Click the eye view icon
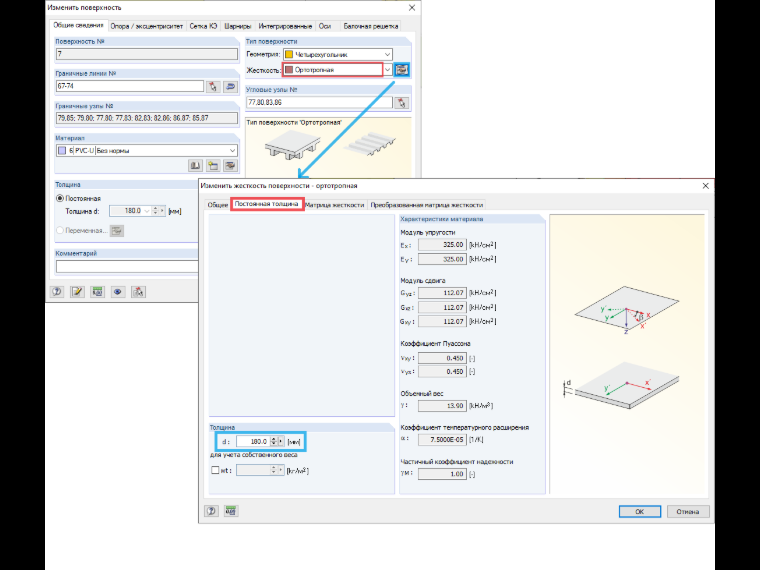This screenshot has width=760, height=570. (118, 292)
